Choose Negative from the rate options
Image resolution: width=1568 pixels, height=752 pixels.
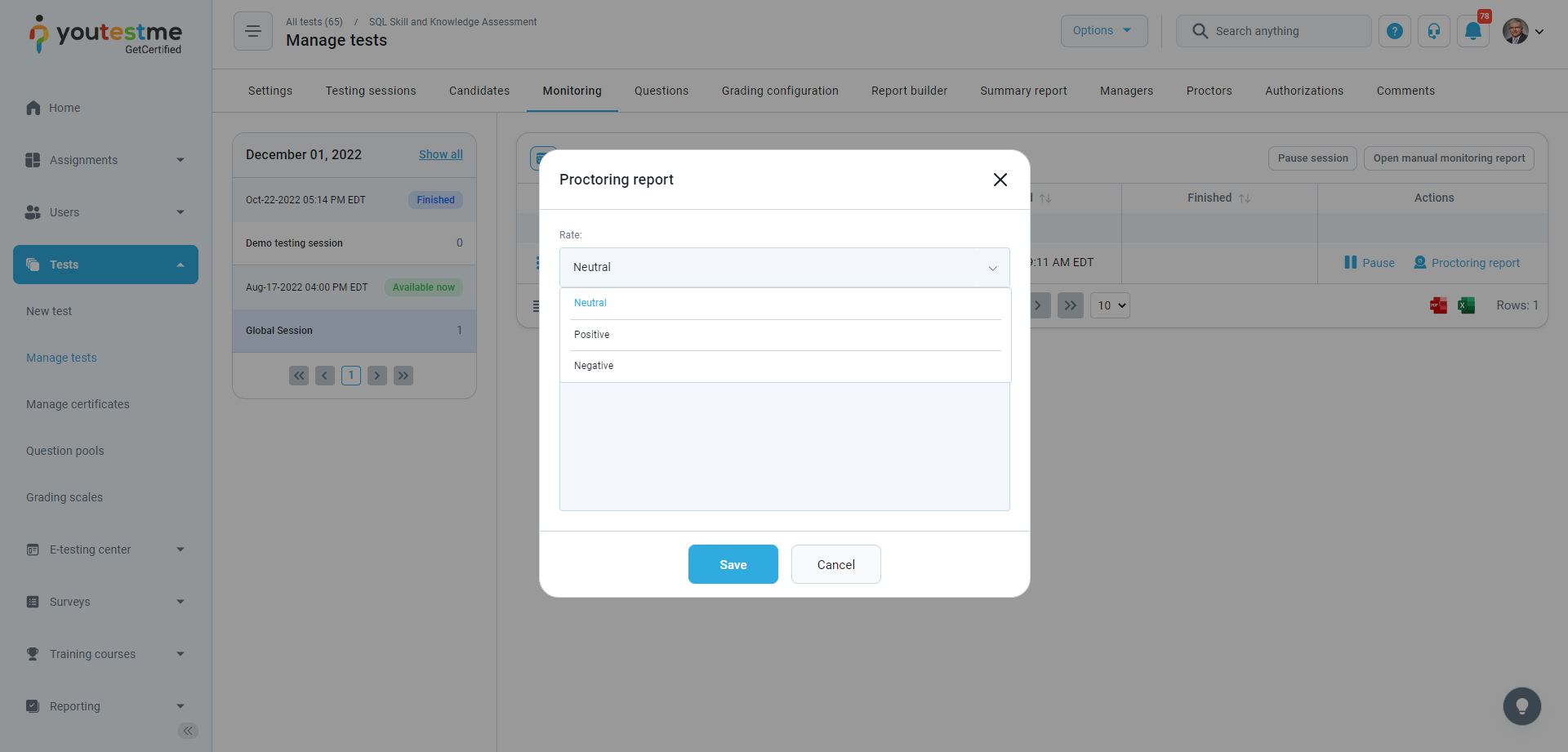[x=594, y=366]
